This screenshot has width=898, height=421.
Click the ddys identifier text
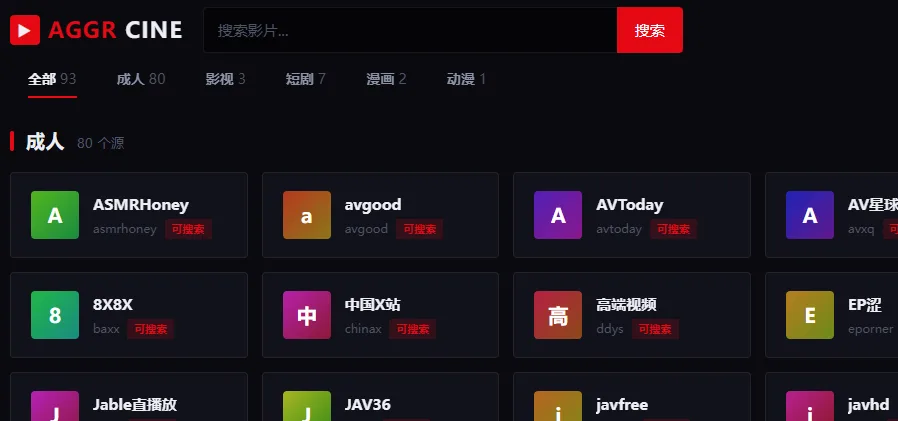tap(610, 329)
